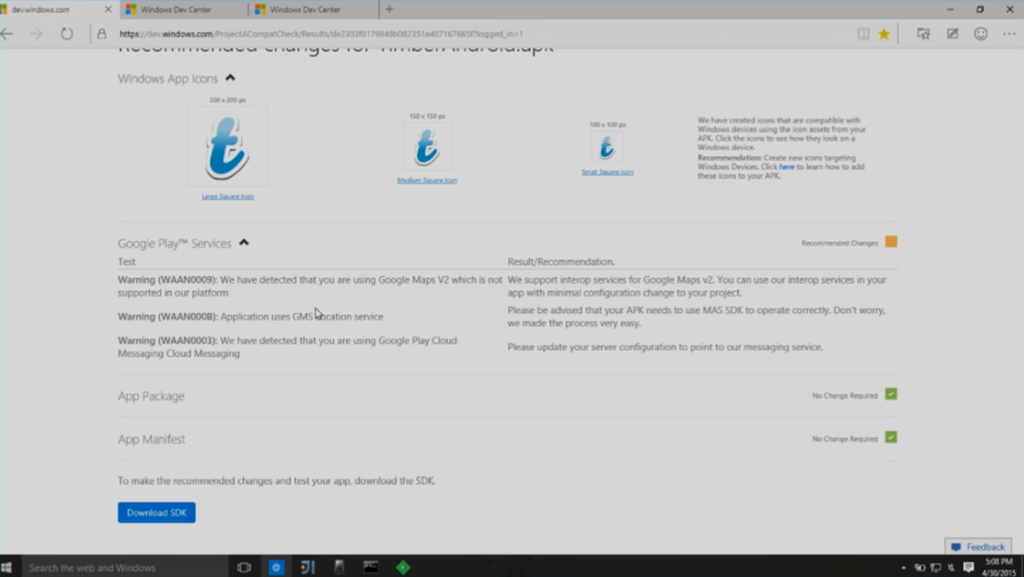Open the web note pencil icon
The image size is (1024, 577).
tap(952, 34)
